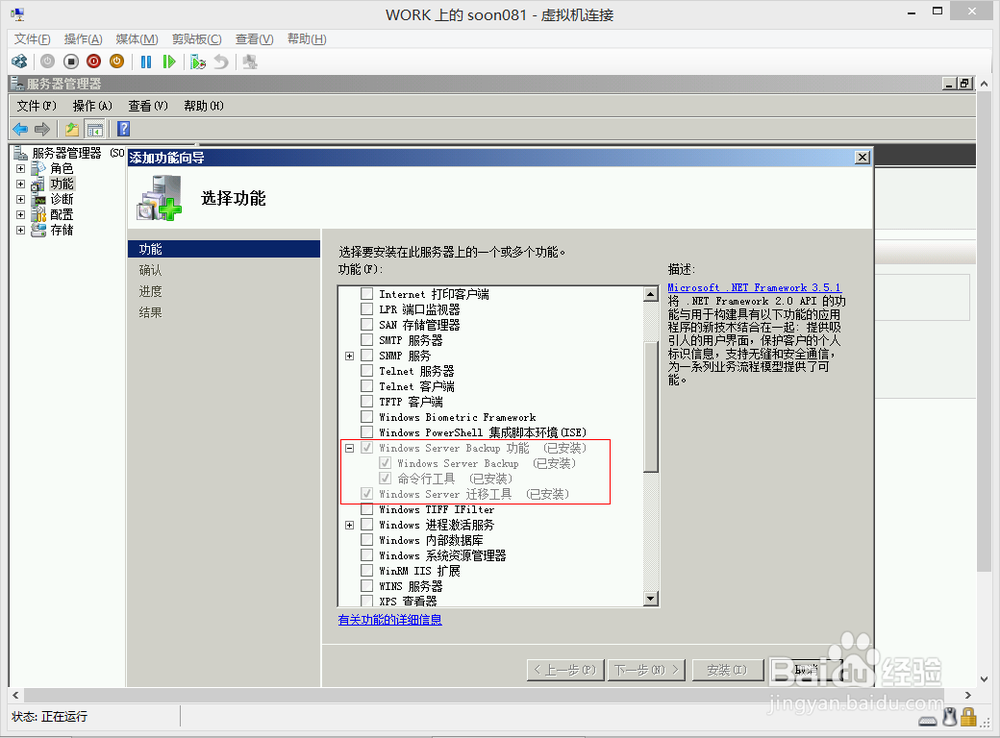Expand the 配置 tree node
The width and height of the screenshot is (1000, 738).
[20, 214]
